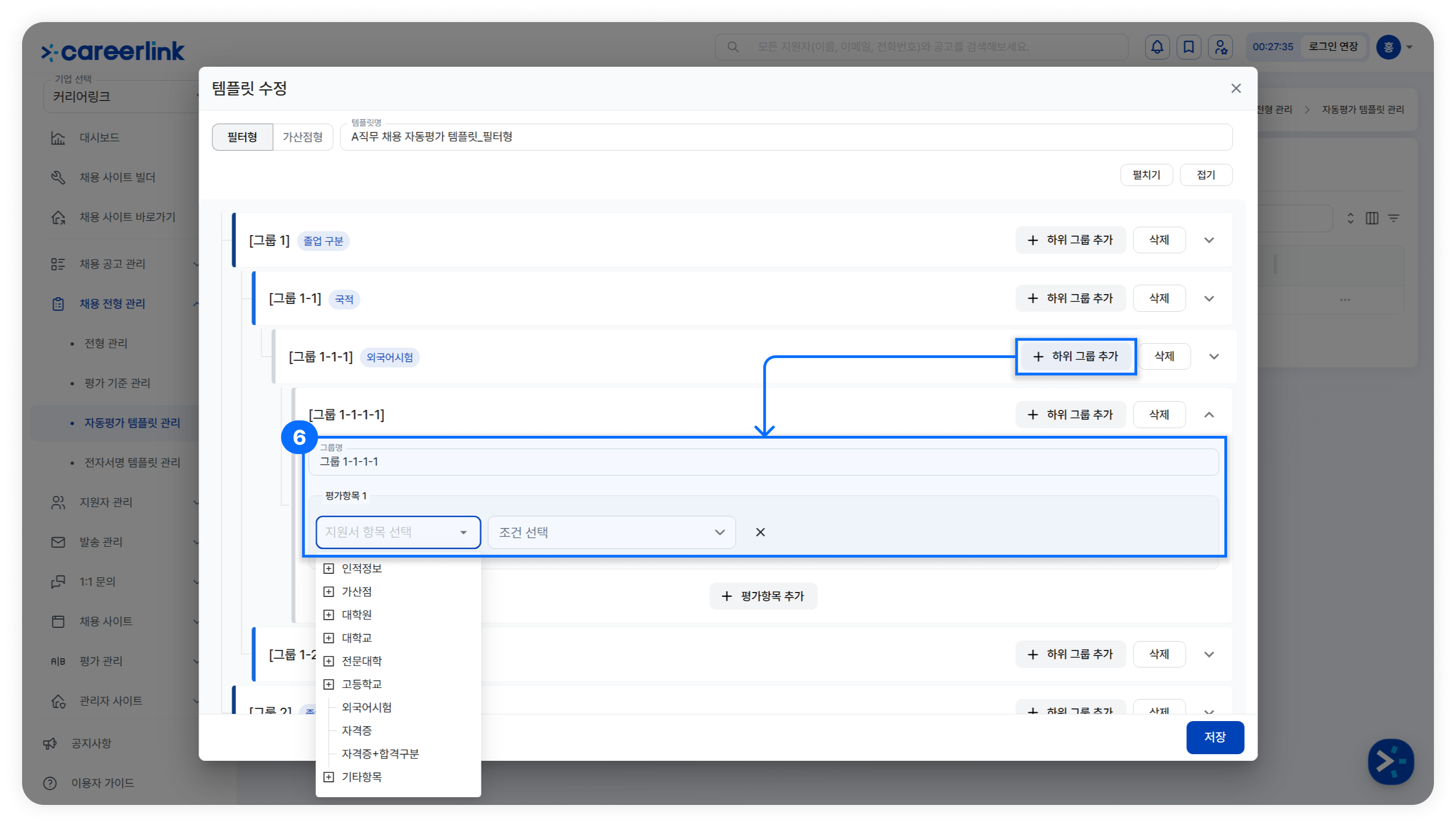Screen dimensions: 1456x827
Task: Click the 이용자 가이드 question icon
Action: 50,783
